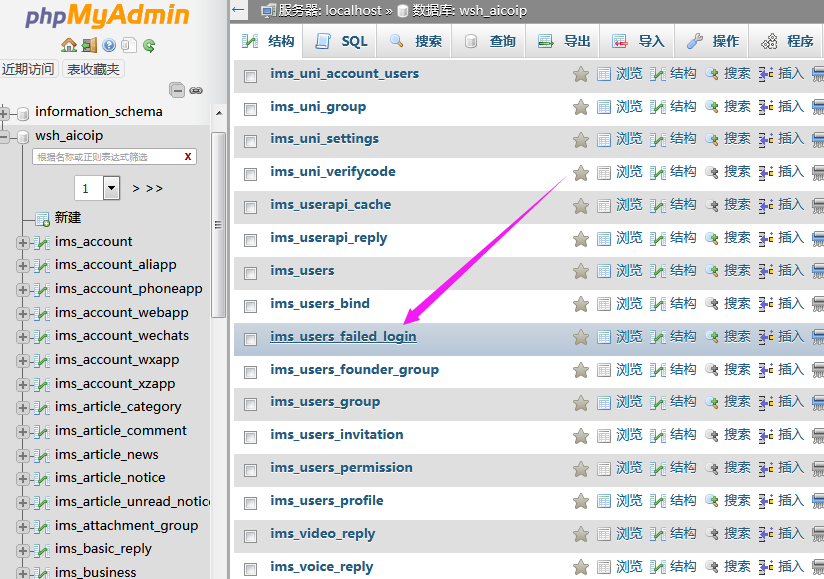Viewport: 824px width, 579px height.
Task: Click the 近期访问 (Recent) button
Action: 28,69
